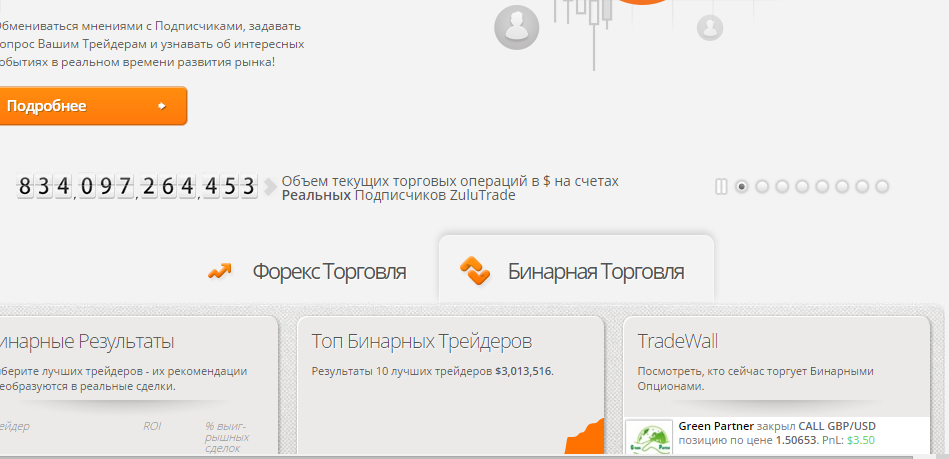This screenshot has height=459, width=949.
Task: Open the TradeWall heading
Action: pyautogui.click(x=678, y=342)
